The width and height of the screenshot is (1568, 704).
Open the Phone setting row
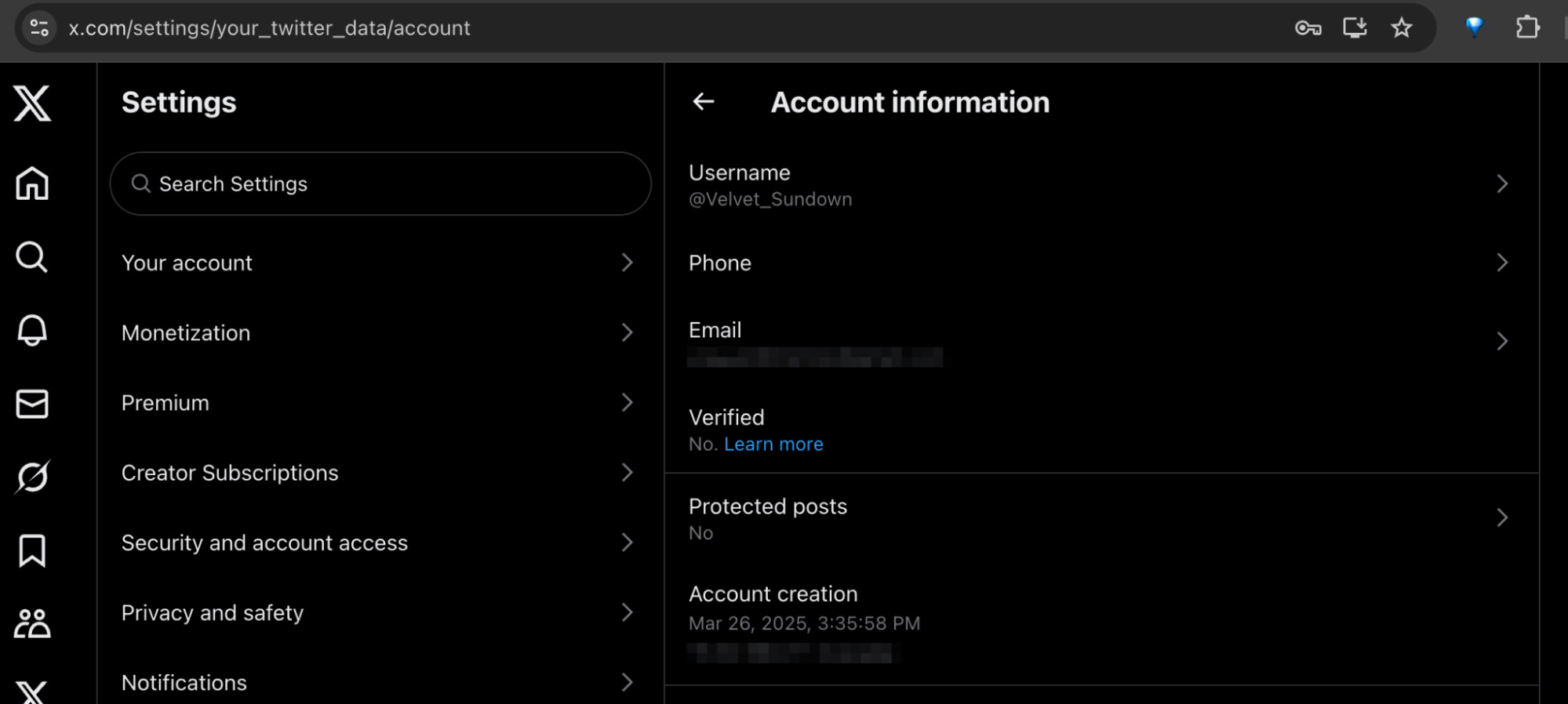[1101, 263]
